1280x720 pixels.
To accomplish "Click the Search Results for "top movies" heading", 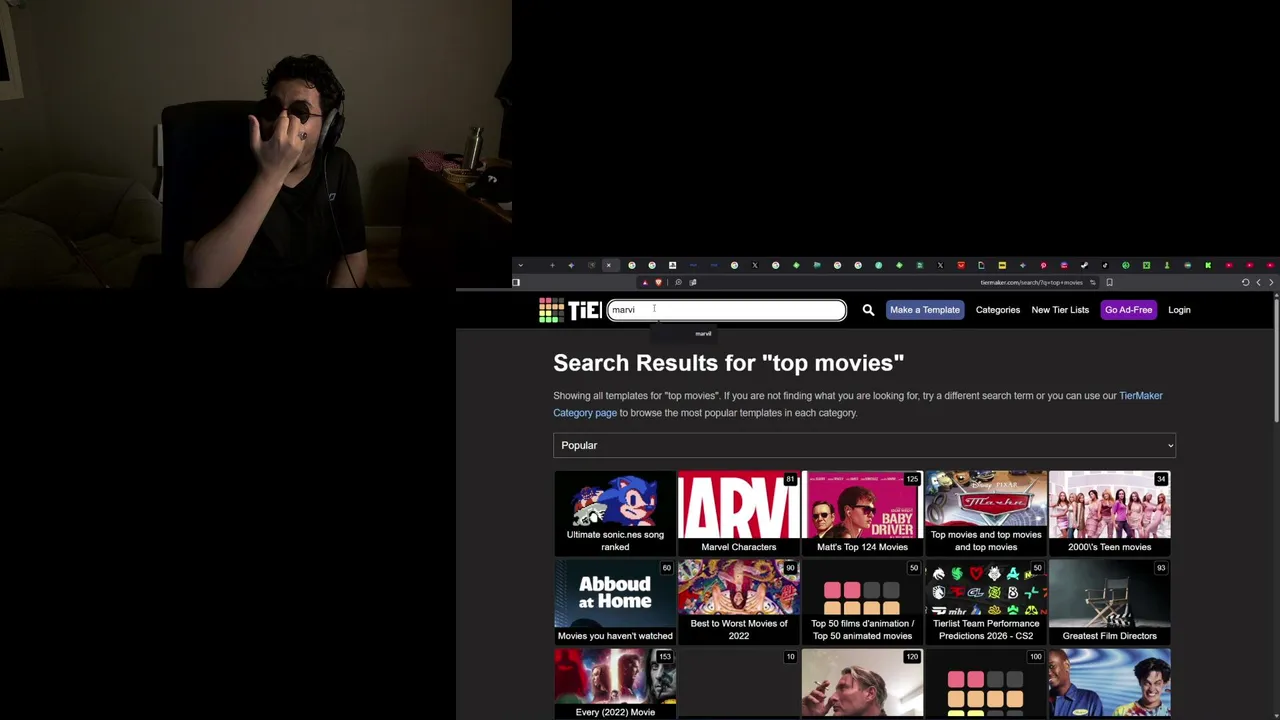I will point(728,363).
